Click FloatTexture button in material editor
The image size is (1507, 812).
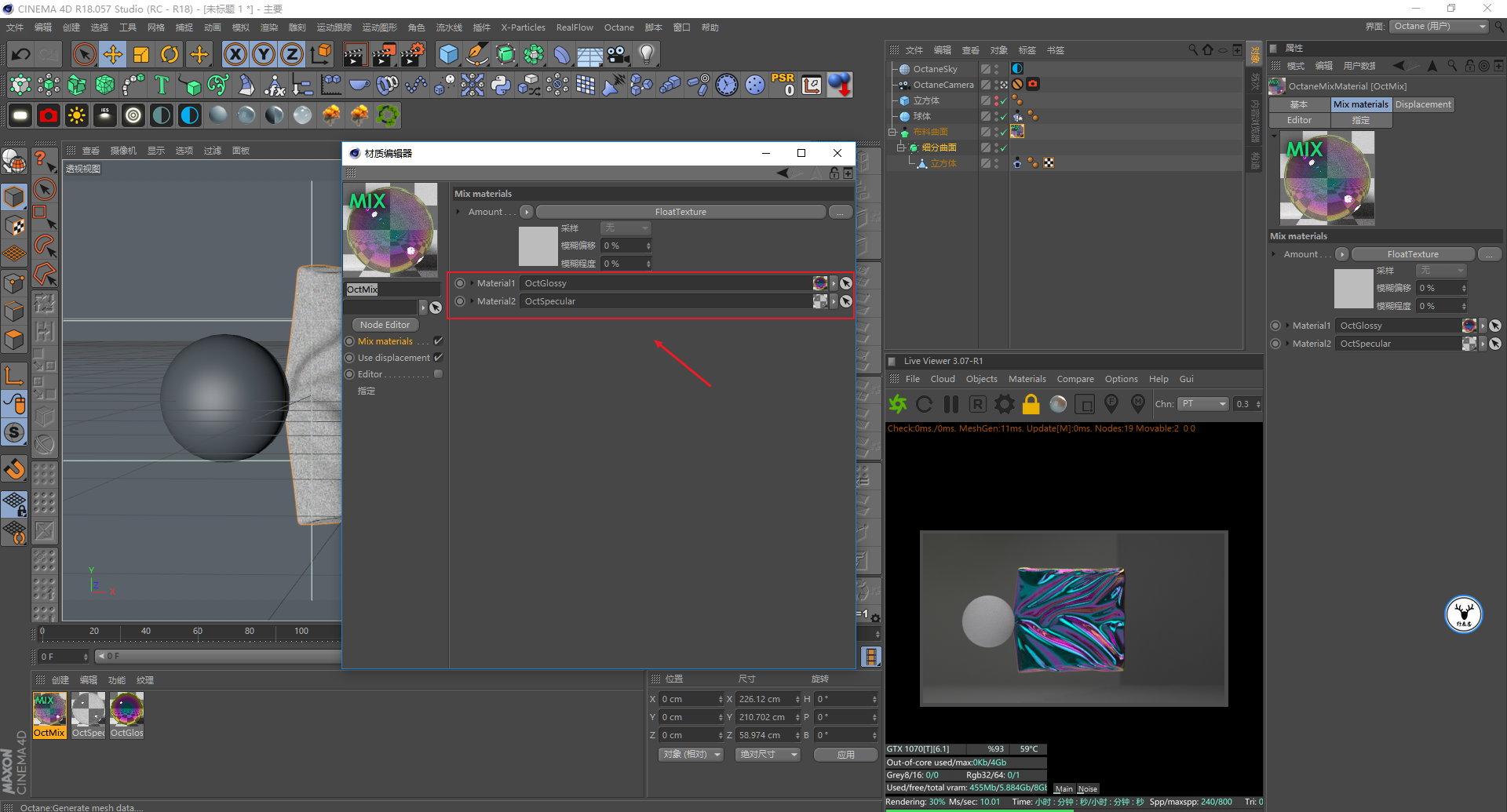click(681, 212)
